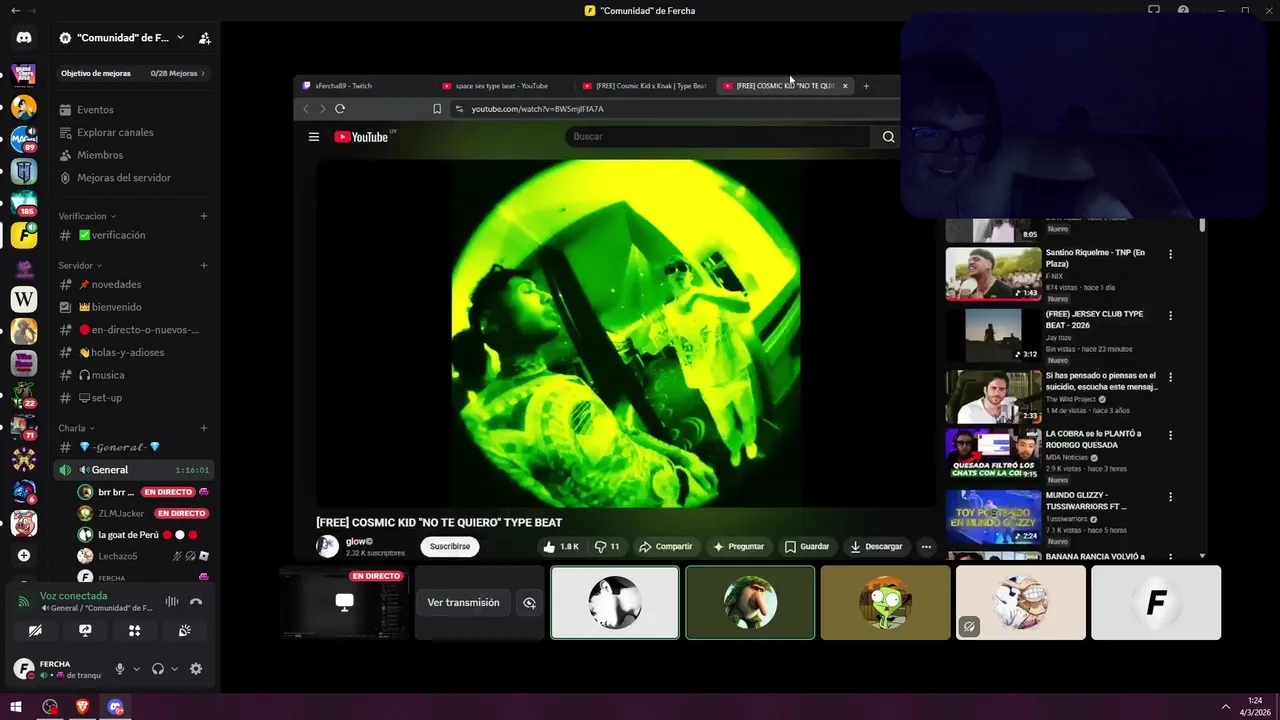Click Descargar under the video
Image resolution: width=1280 pixels, height=720 pixels.
pyautogui.click(x=875, y=547)
